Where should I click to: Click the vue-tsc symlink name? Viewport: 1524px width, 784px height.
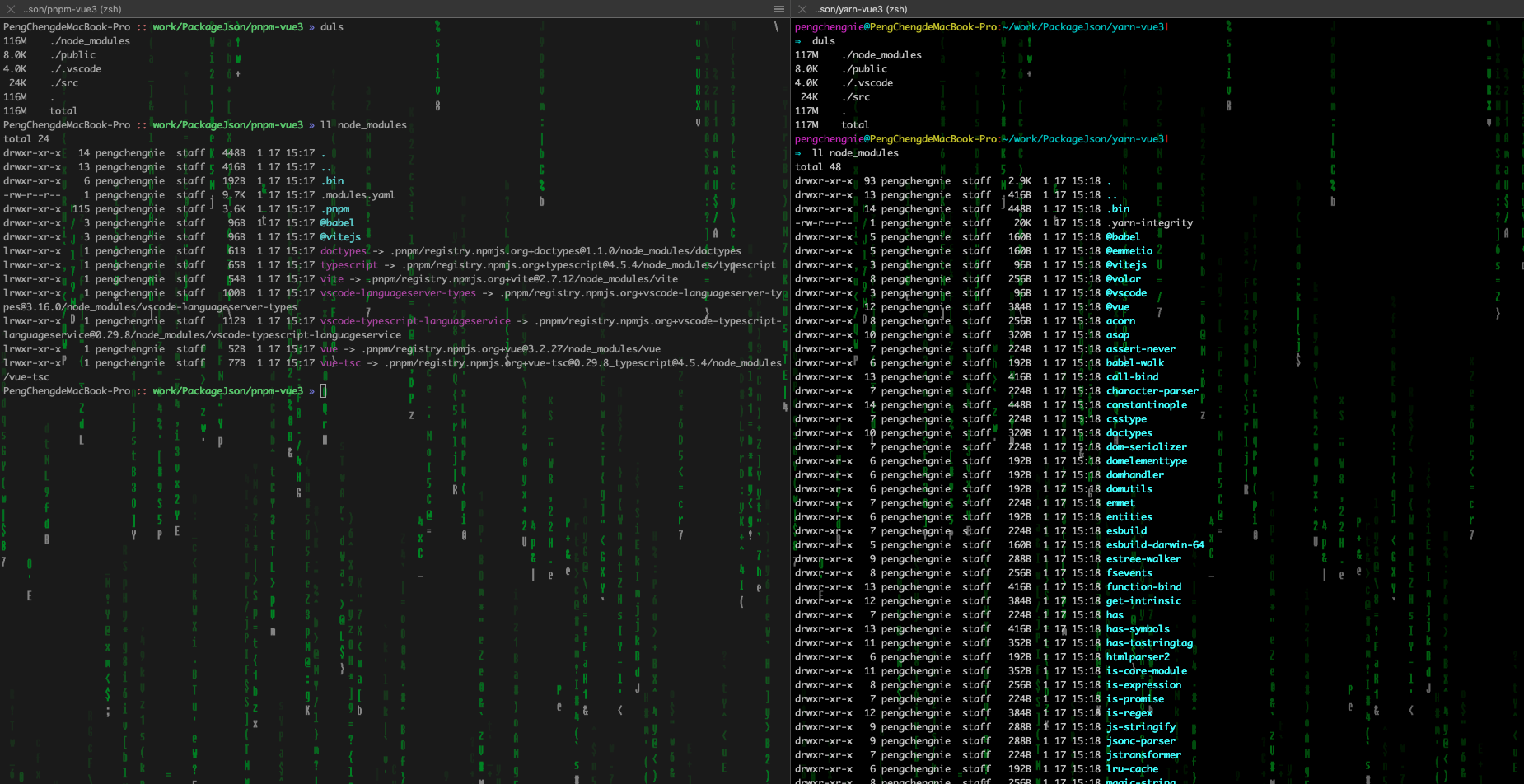(340, 363)
